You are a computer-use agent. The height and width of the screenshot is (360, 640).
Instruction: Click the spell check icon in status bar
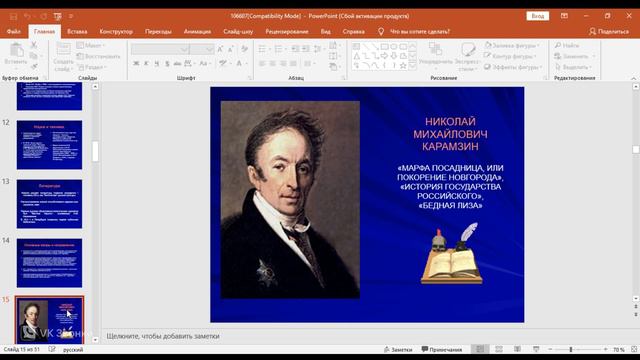52,349
